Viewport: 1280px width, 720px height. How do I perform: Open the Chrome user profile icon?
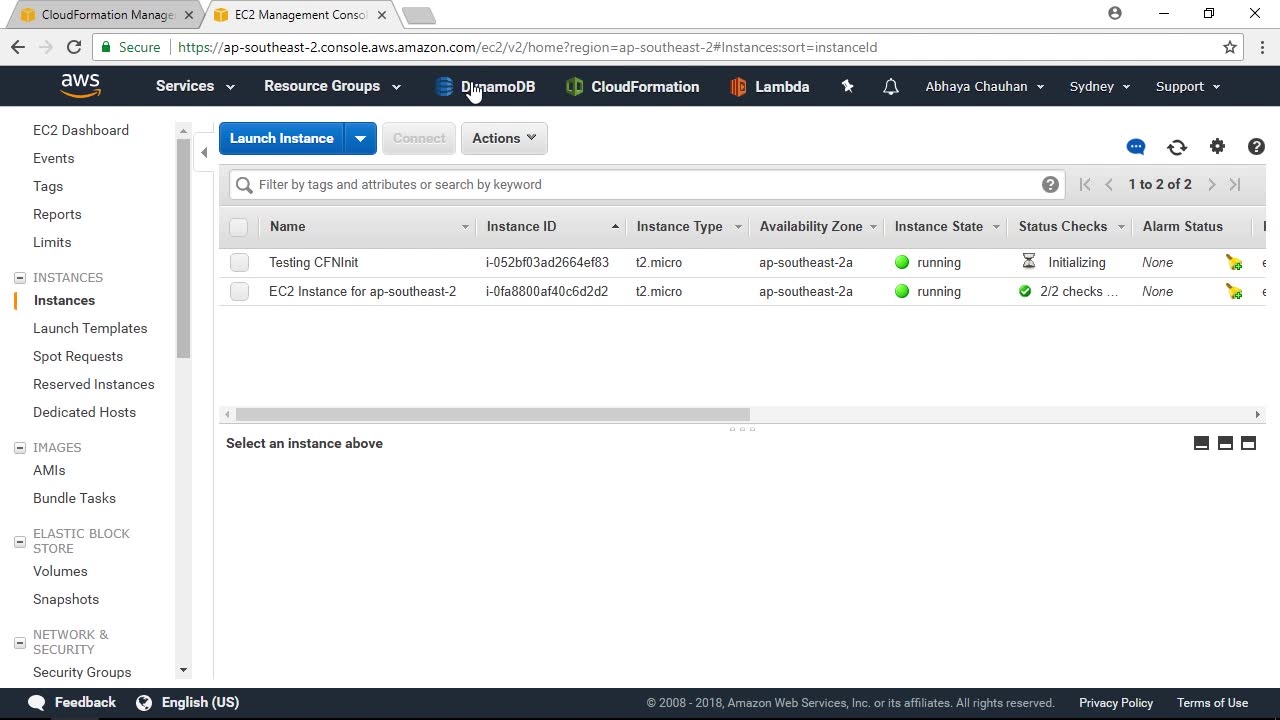(1115, 13)
